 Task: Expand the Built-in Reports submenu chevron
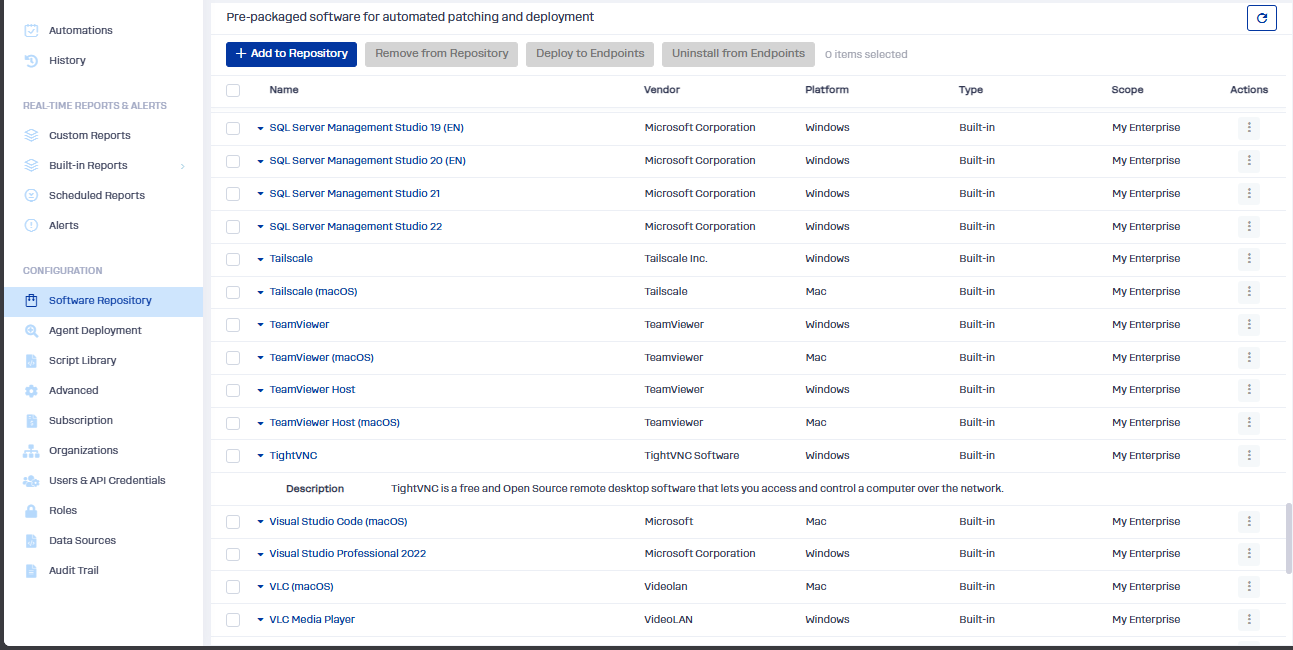click(x=182, y=166)
